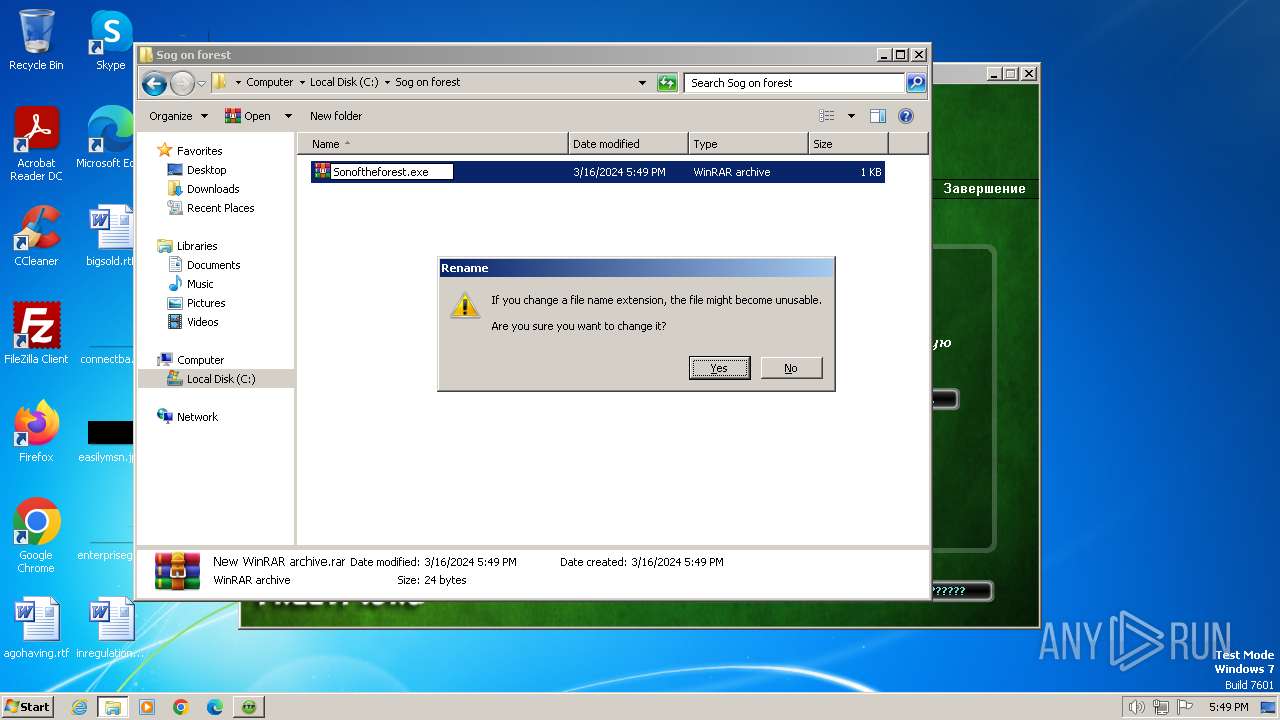
Task: Click the WinRAR file icon in list
Action: pyautogui.click(x=322, y=172)
